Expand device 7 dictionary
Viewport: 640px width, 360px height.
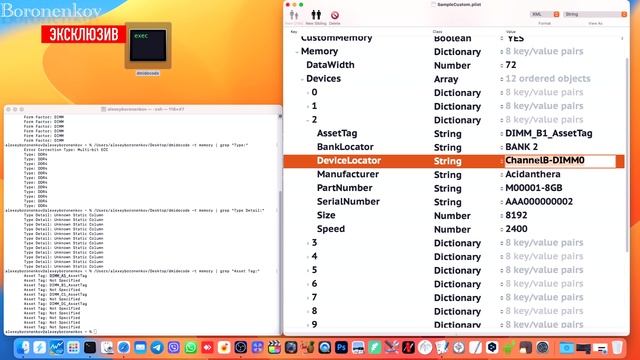coord(308,298)
